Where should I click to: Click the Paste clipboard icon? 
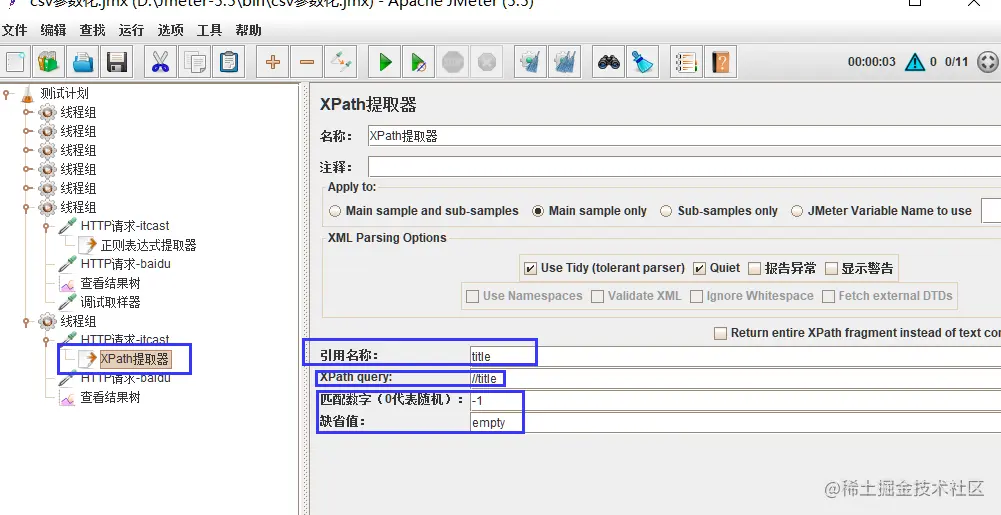pos(229,62)
